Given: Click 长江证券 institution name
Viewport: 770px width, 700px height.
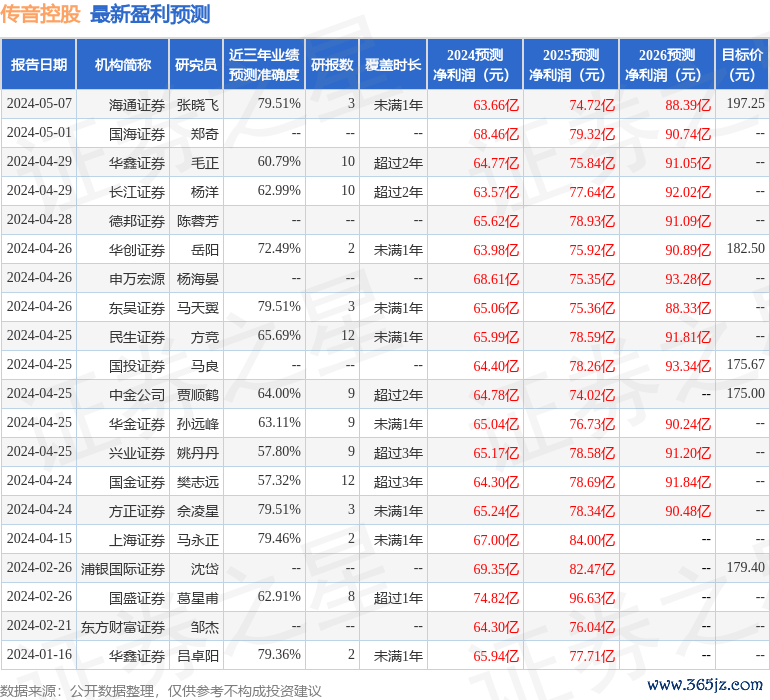Looking at the screenshot, I should click(137, 192).
